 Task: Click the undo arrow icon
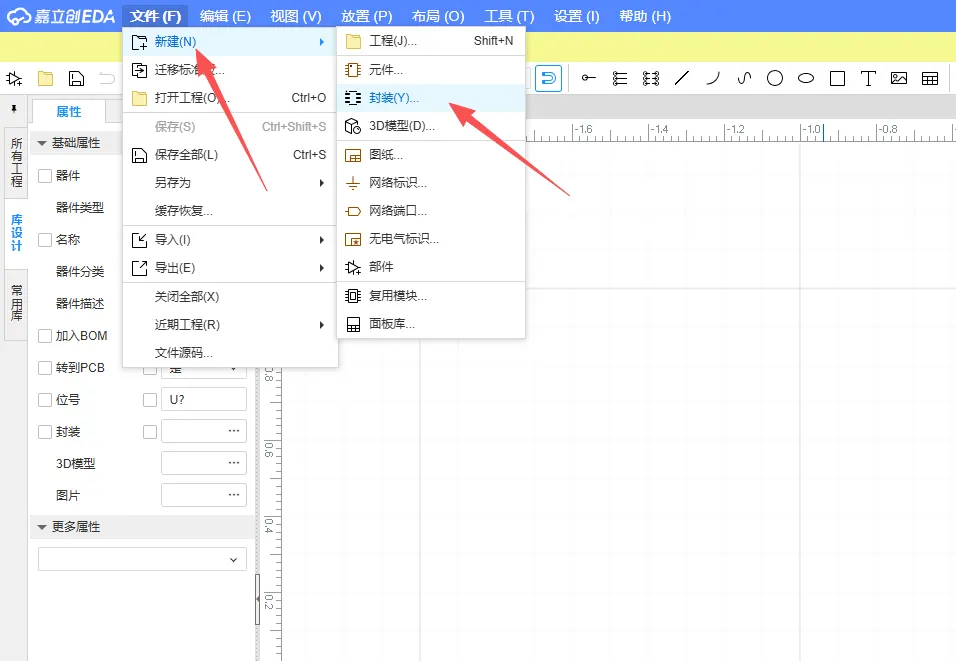point(107,79)
